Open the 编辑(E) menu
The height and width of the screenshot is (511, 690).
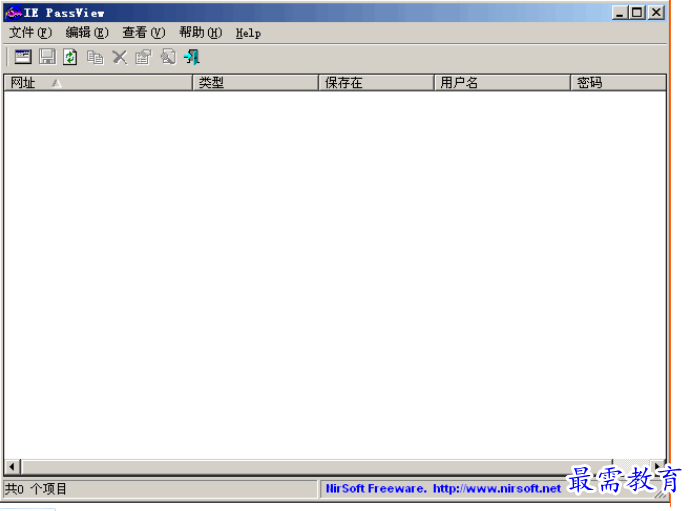(87, 33)
